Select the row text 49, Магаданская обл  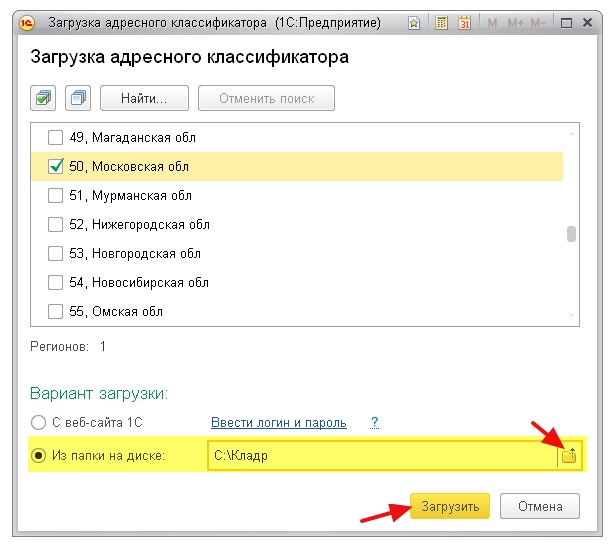pos(132,137)
